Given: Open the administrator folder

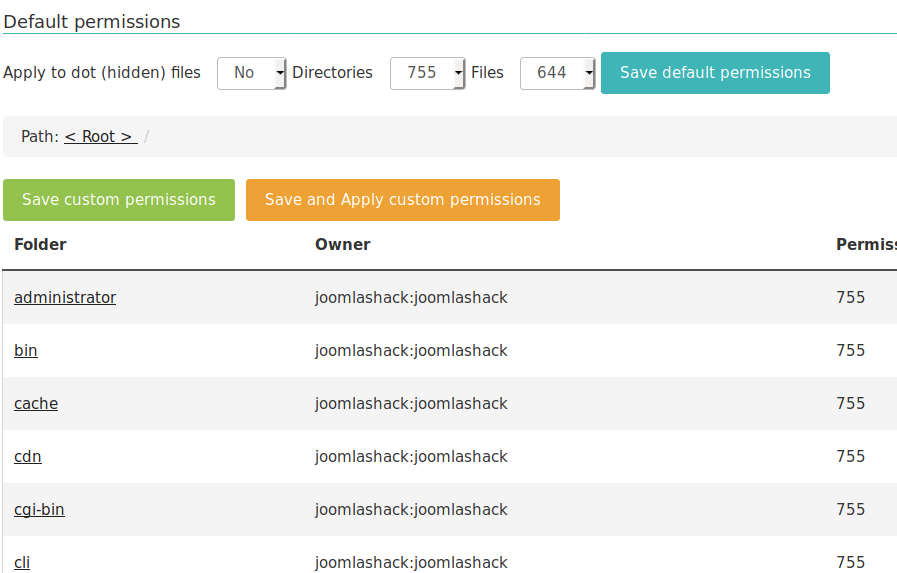Looking at the screenshot, I should (x=65, y=298).
